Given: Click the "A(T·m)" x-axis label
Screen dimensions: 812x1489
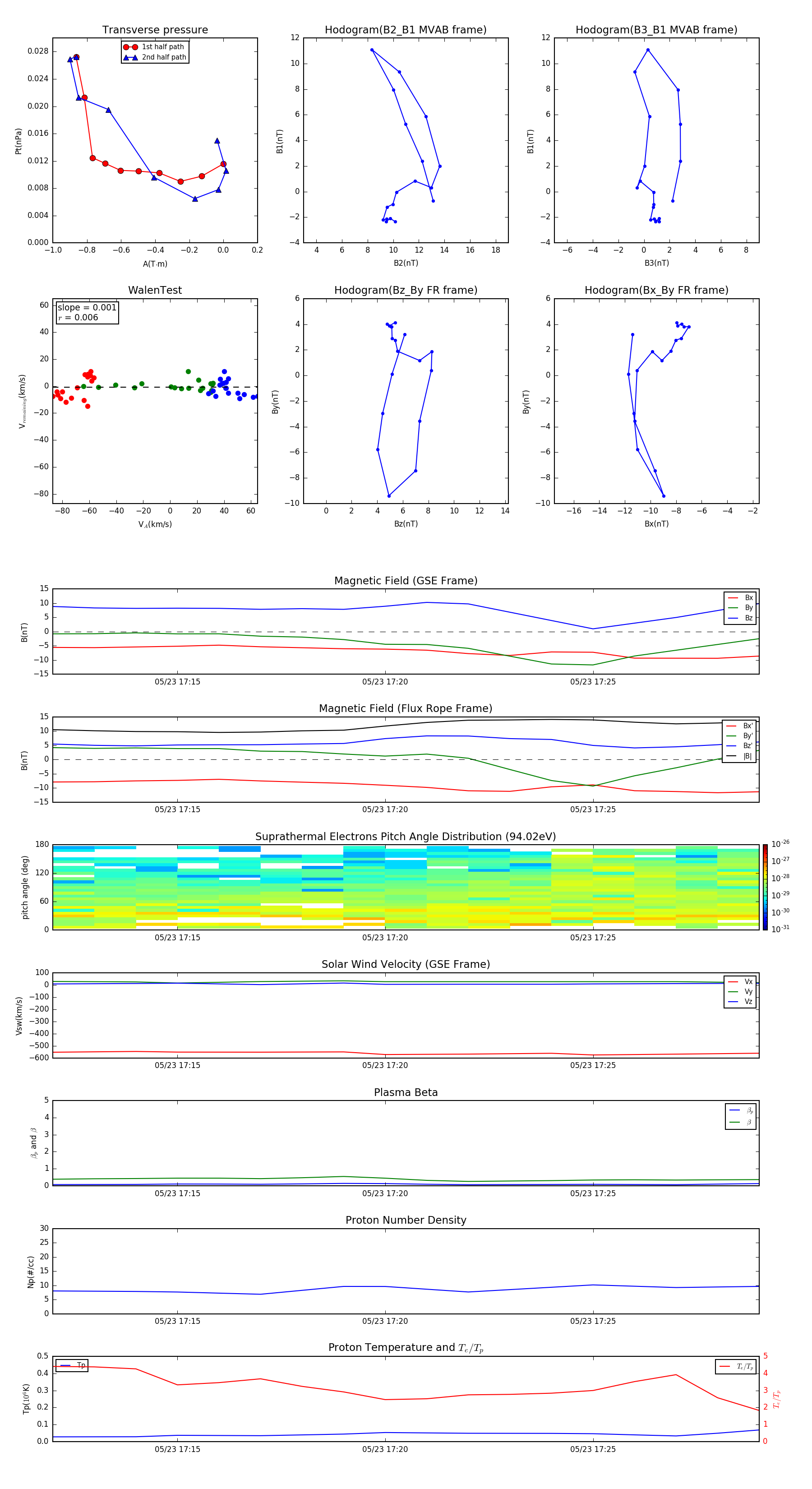Looking at the screenshot, I should coord(155,264).
